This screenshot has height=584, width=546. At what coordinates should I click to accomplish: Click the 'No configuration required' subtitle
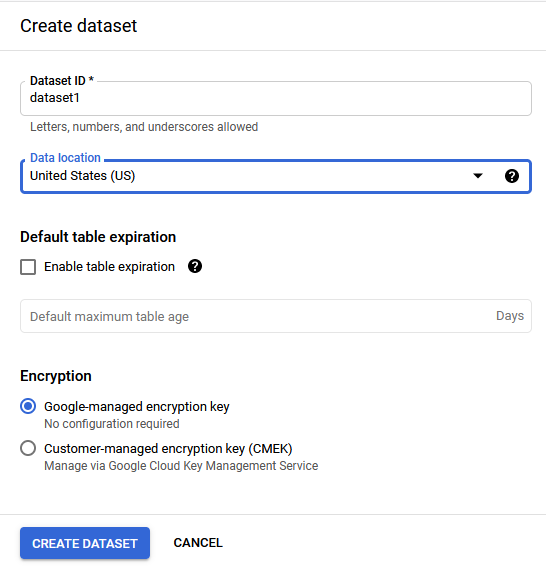click(112, 424)
